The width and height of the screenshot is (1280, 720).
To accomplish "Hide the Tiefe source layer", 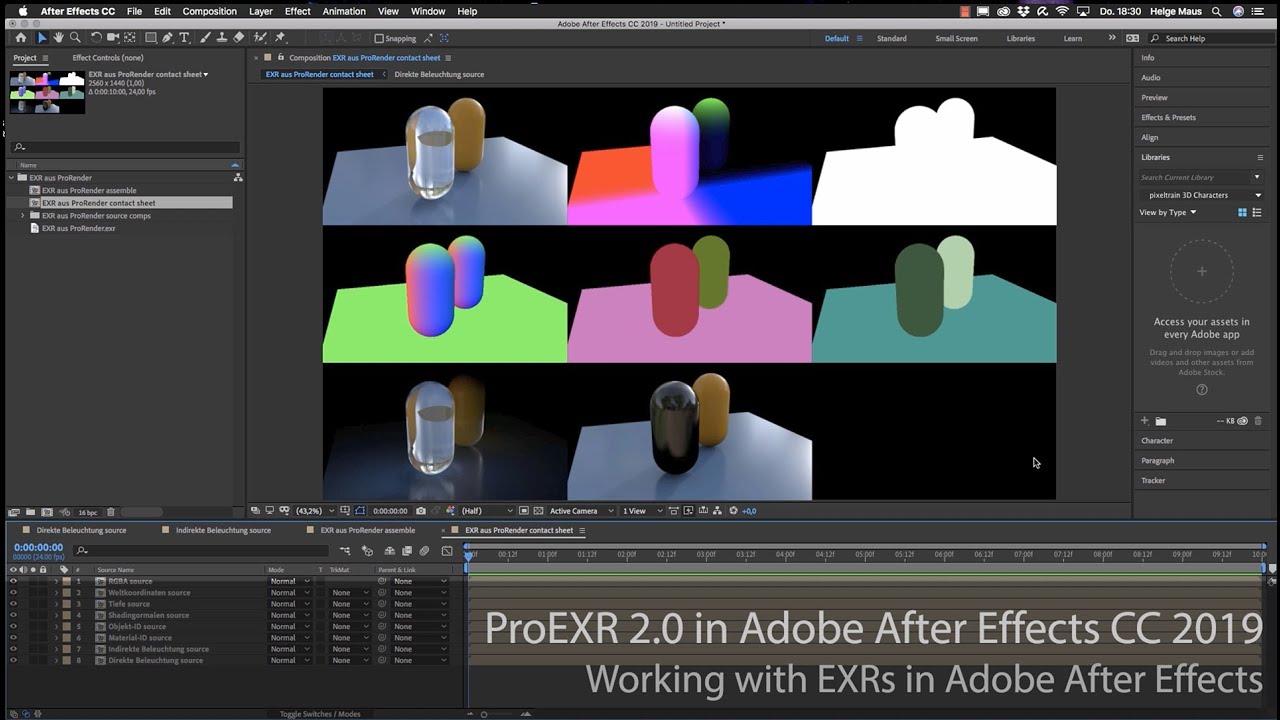I will 13,604.
